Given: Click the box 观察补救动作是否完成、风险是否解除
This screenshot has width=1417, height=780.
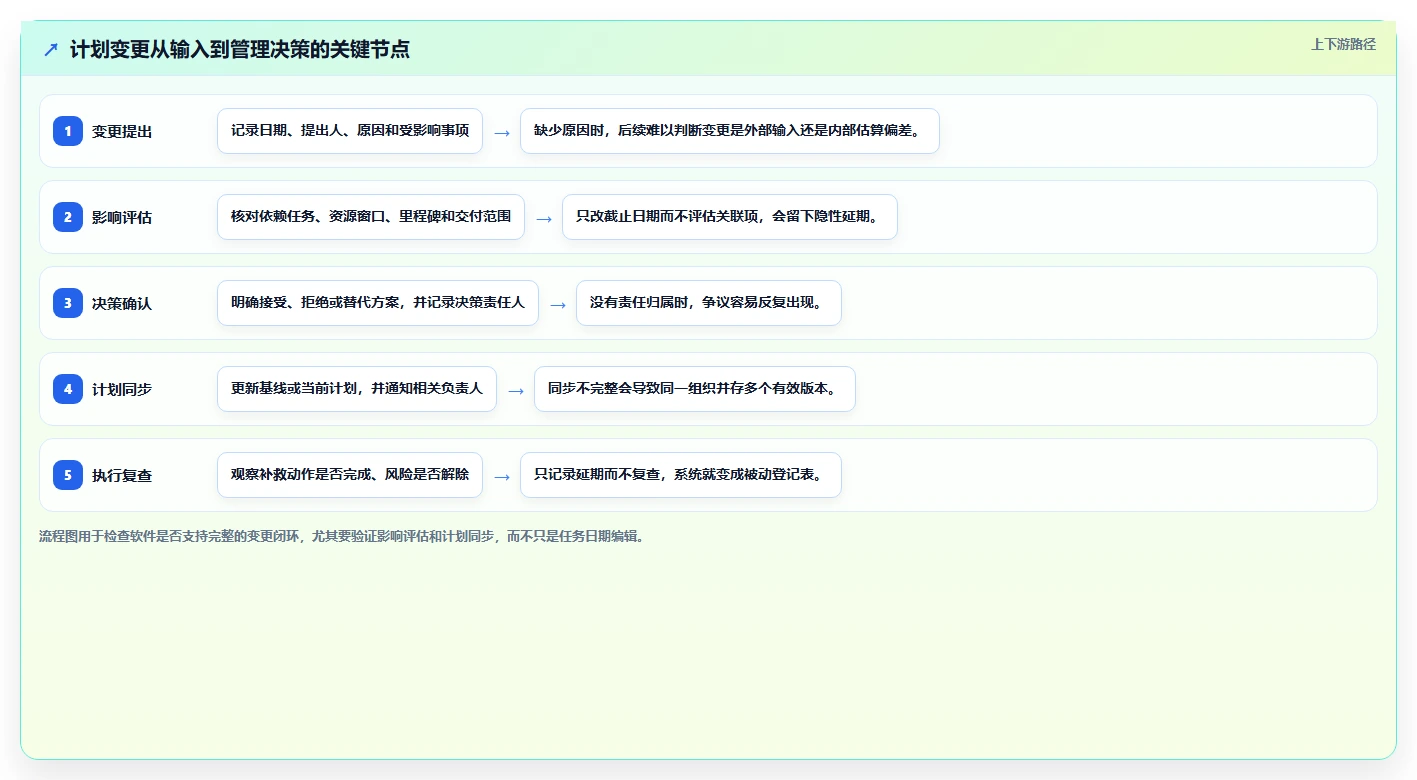Looking at the screenshot, I should (350, 475).
